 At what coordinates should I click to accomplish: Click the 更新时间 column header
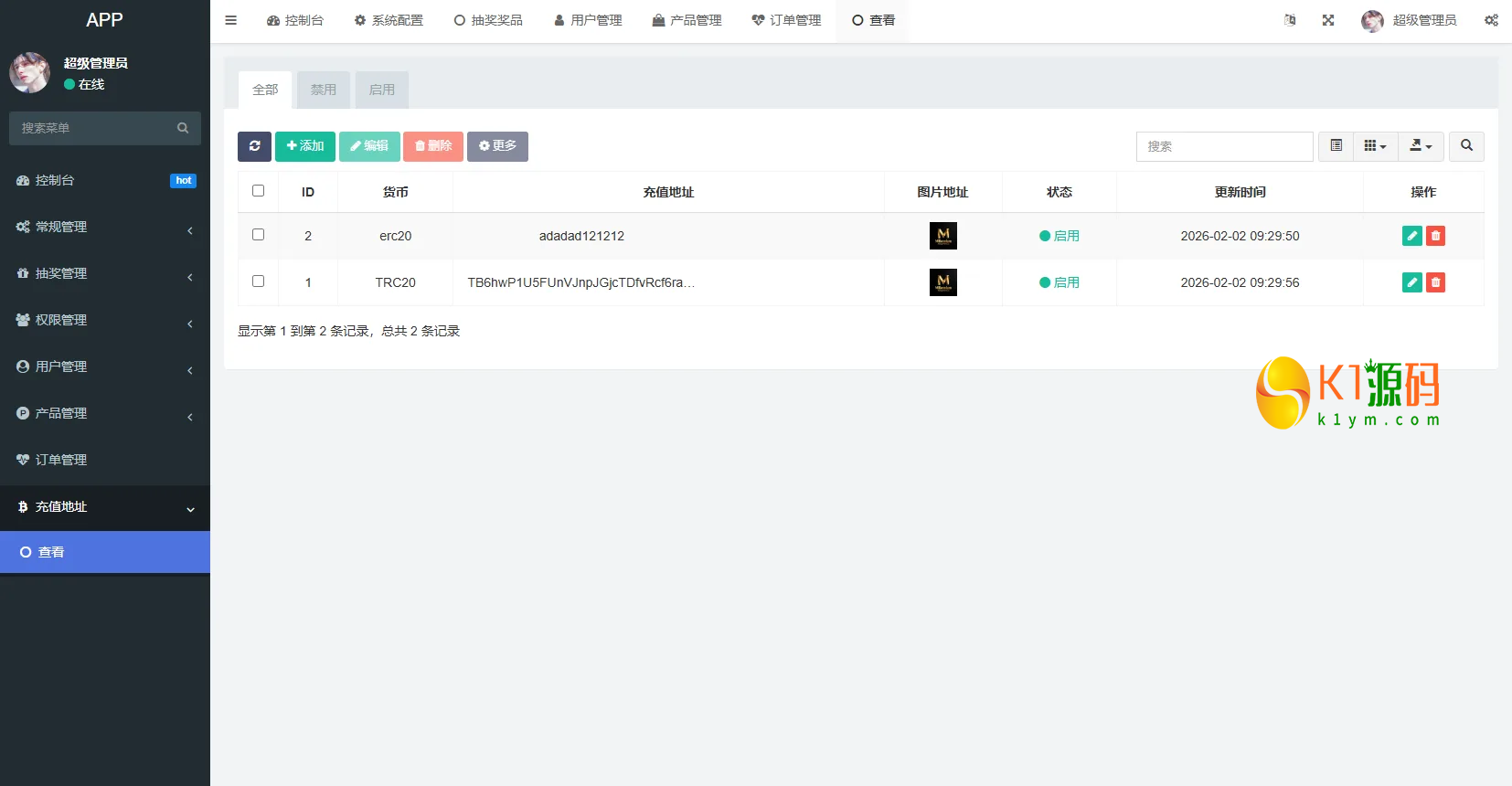(1240, 192)
